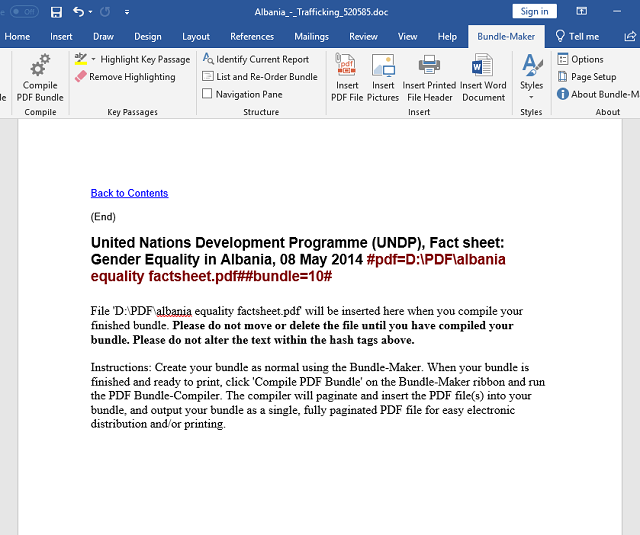Image resolution: width=640 pixels, height=535 pixels.
Task: Click the misspelled word albania in body
Action: coord(174,311)
